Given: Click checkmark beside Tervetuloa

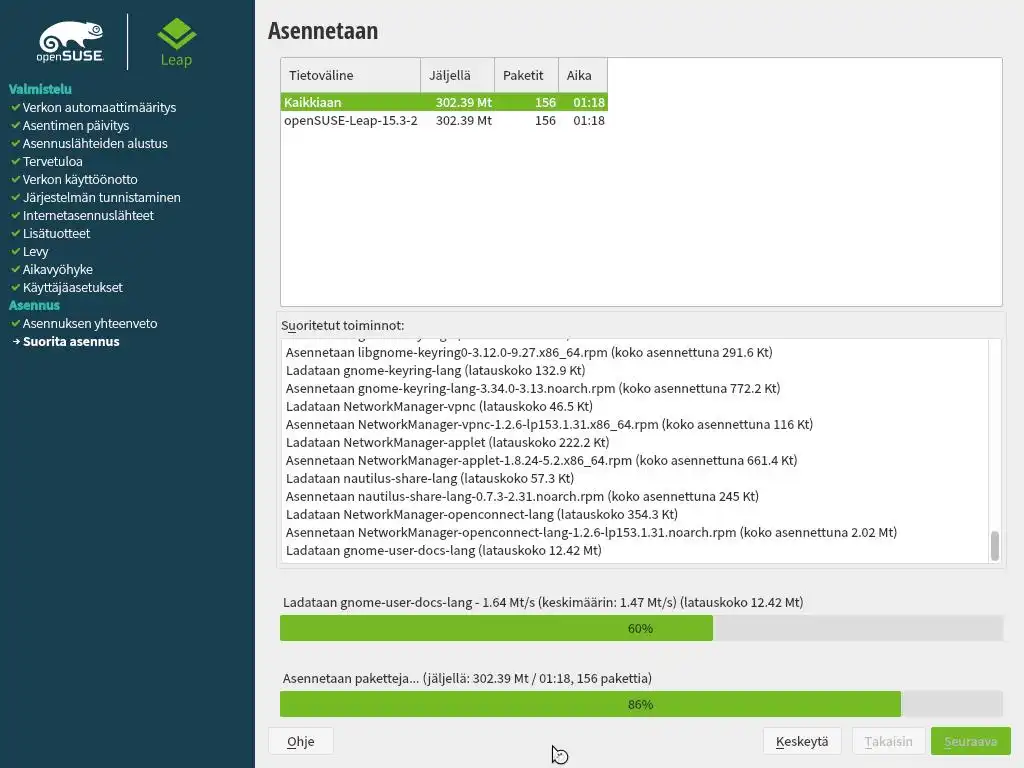Looking at the screenshot, I should (x=15, y=161).
